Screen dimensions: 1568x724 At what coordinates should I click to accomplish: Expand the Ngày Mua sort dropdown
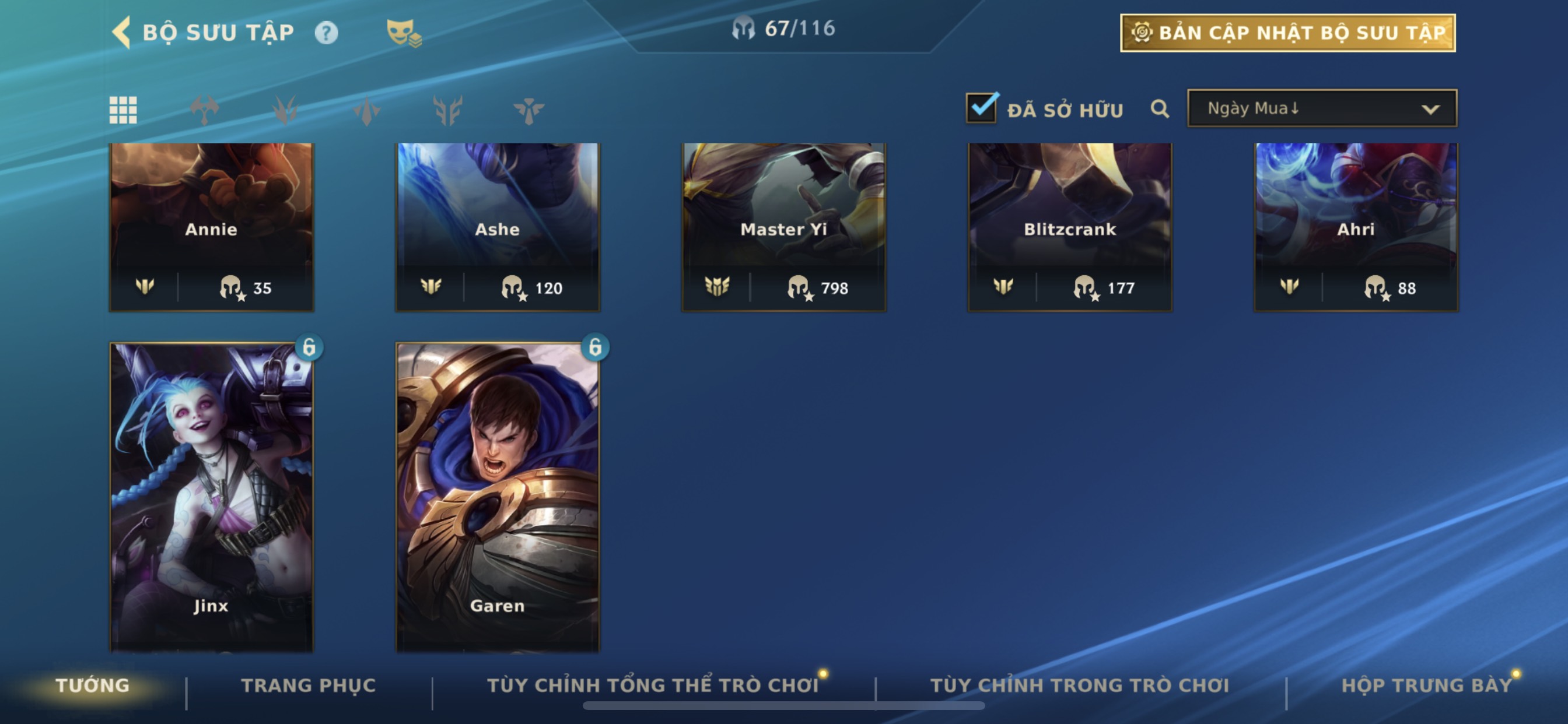click(x=1322, y=108)
